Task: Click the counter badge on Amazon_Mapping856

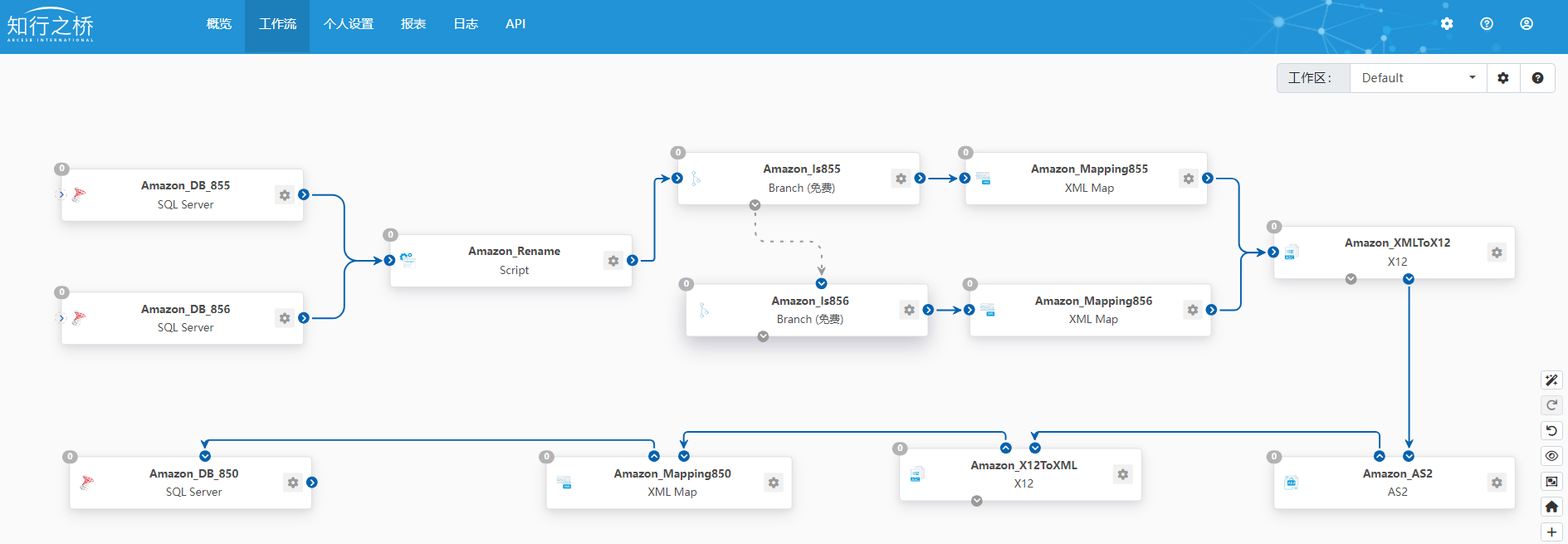Action: coord(970,284)
